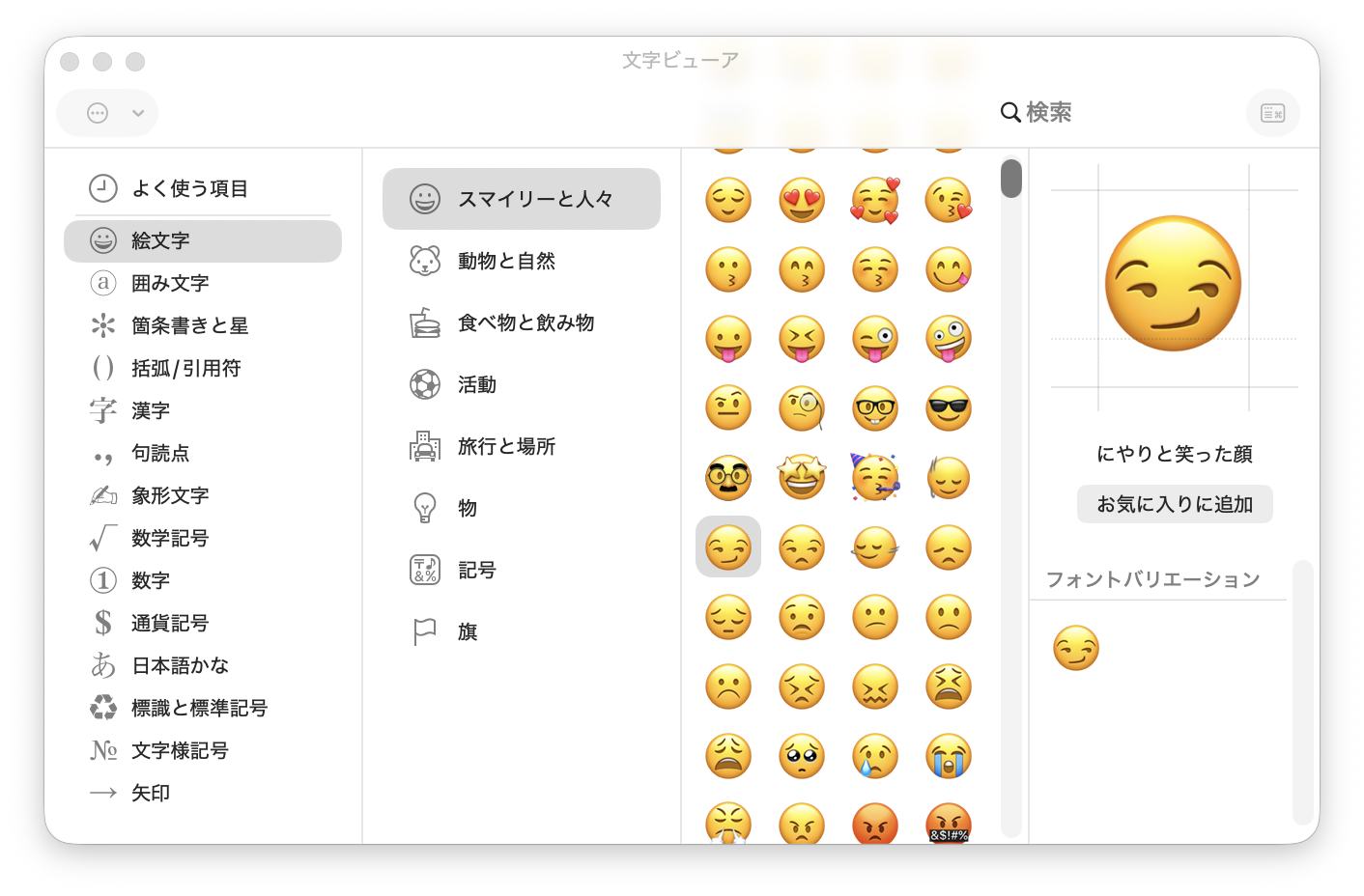Click the red angry face emoji
Image resolution: width=1364 pixels, height=896 pixels.
click(x=875, y=825)
